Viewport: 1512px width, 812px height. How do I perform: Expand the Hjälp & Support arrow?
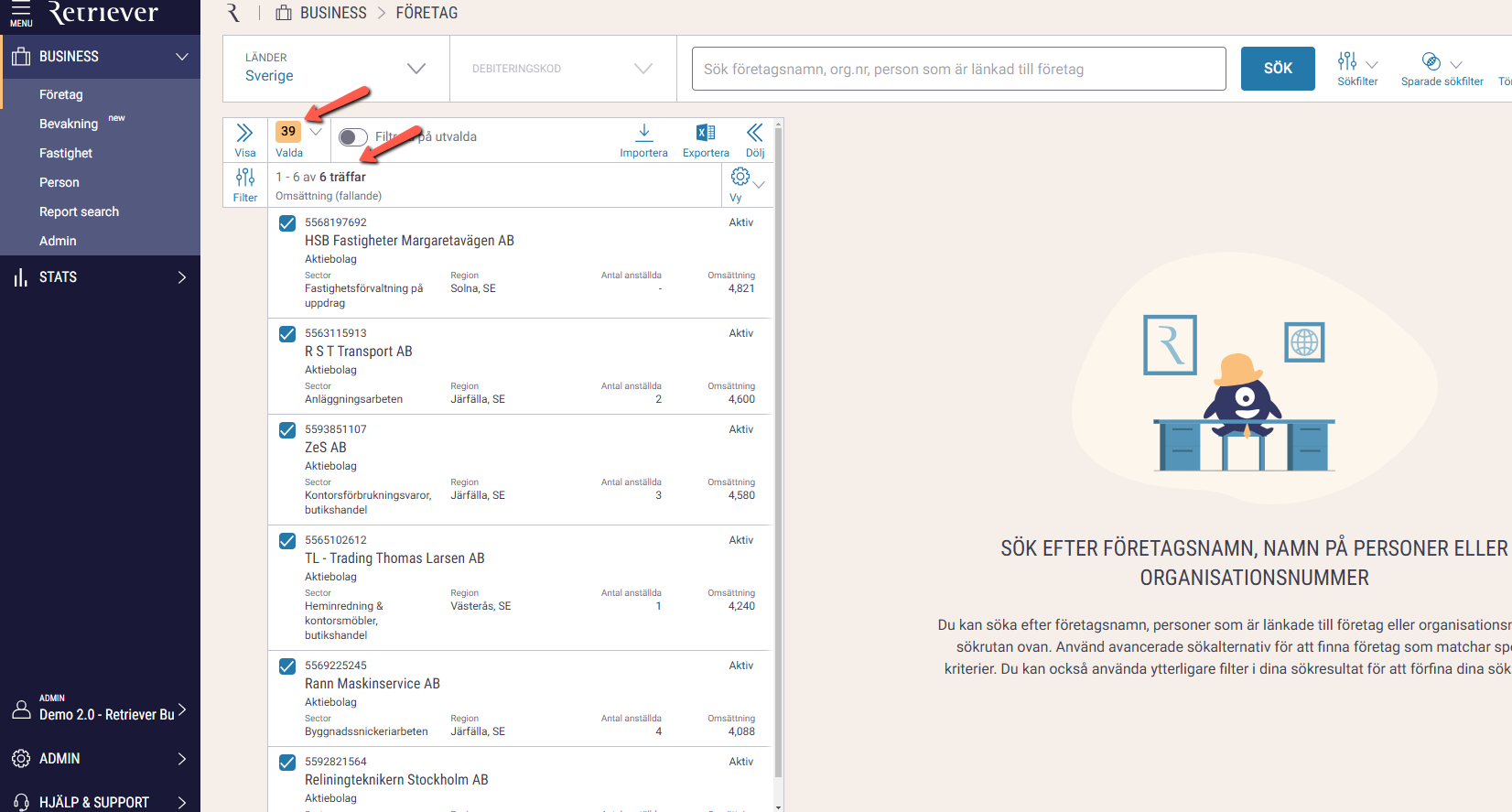[x=182, y=803]
